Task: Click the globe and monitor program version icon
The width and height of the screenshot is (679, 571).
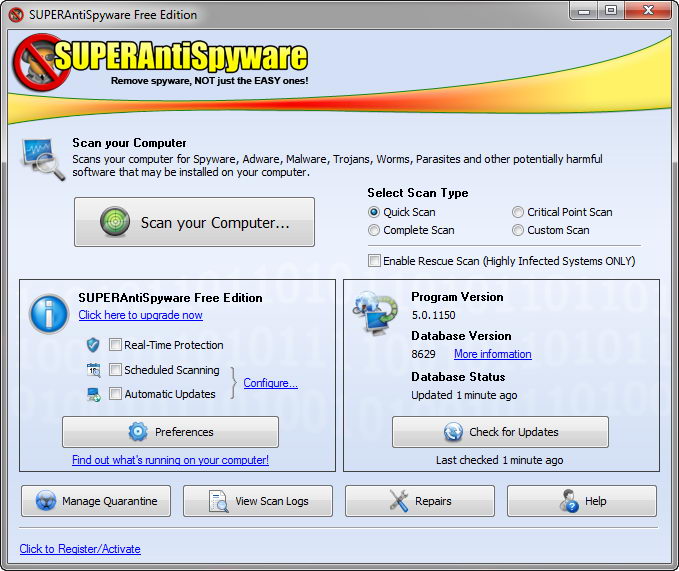Action: click(x=375, y=313)
